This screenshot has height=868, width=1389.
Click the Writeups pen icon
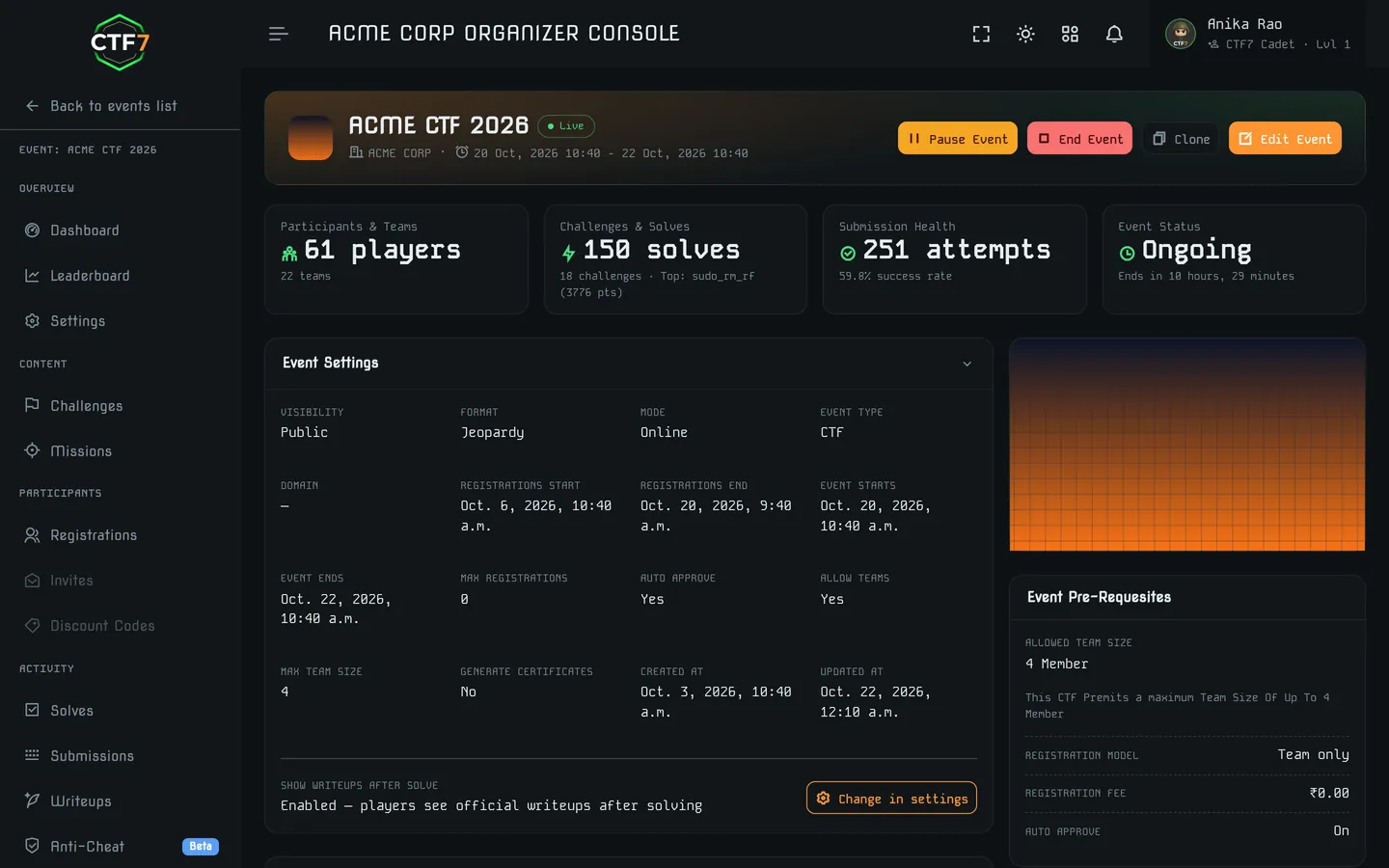(x=32, y=800)
